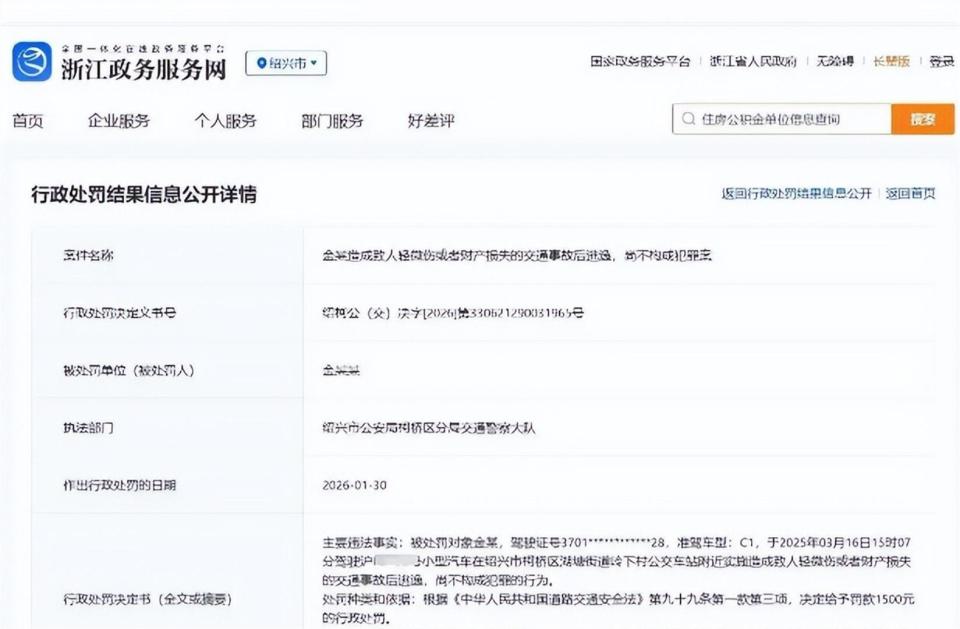Open the 绍兴市 city selector dropdown
The width and height of the screenshot is (960, 629).
pos(286,63)
